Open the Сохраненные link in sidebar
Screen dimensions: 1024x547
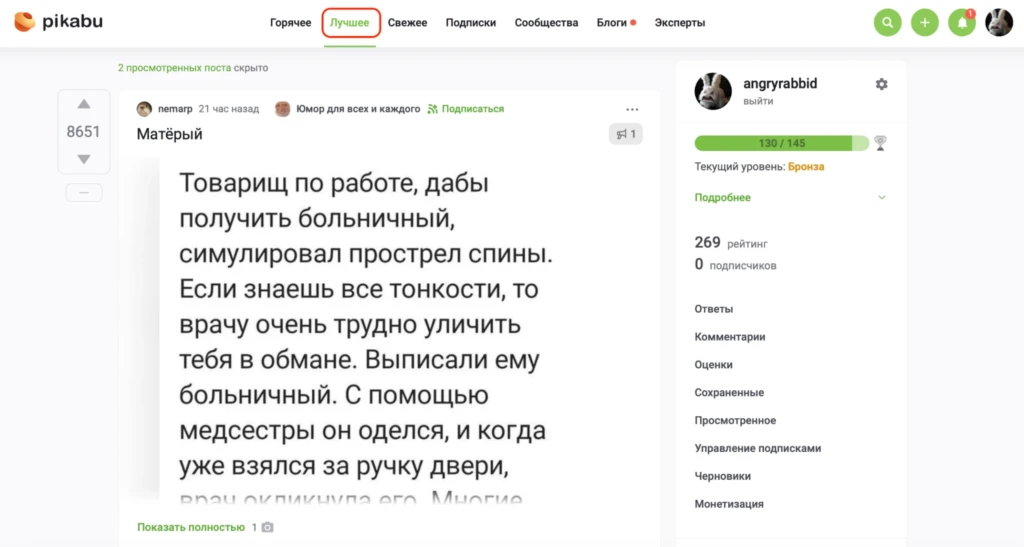(729, 392)
